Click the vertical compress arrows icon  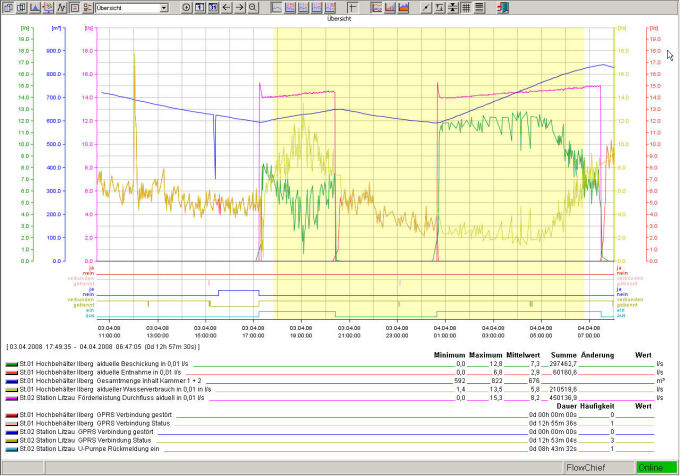(x=453, y=7)
